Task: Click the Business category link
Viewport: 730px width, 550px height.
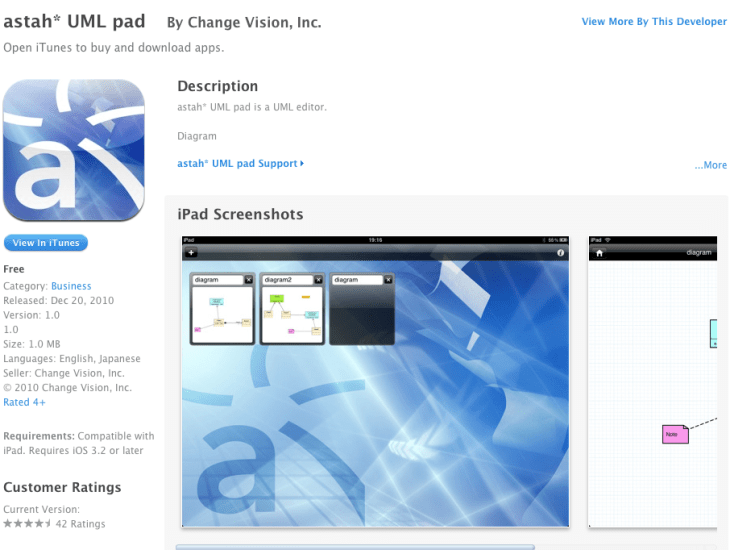Action: pos(70,286)
